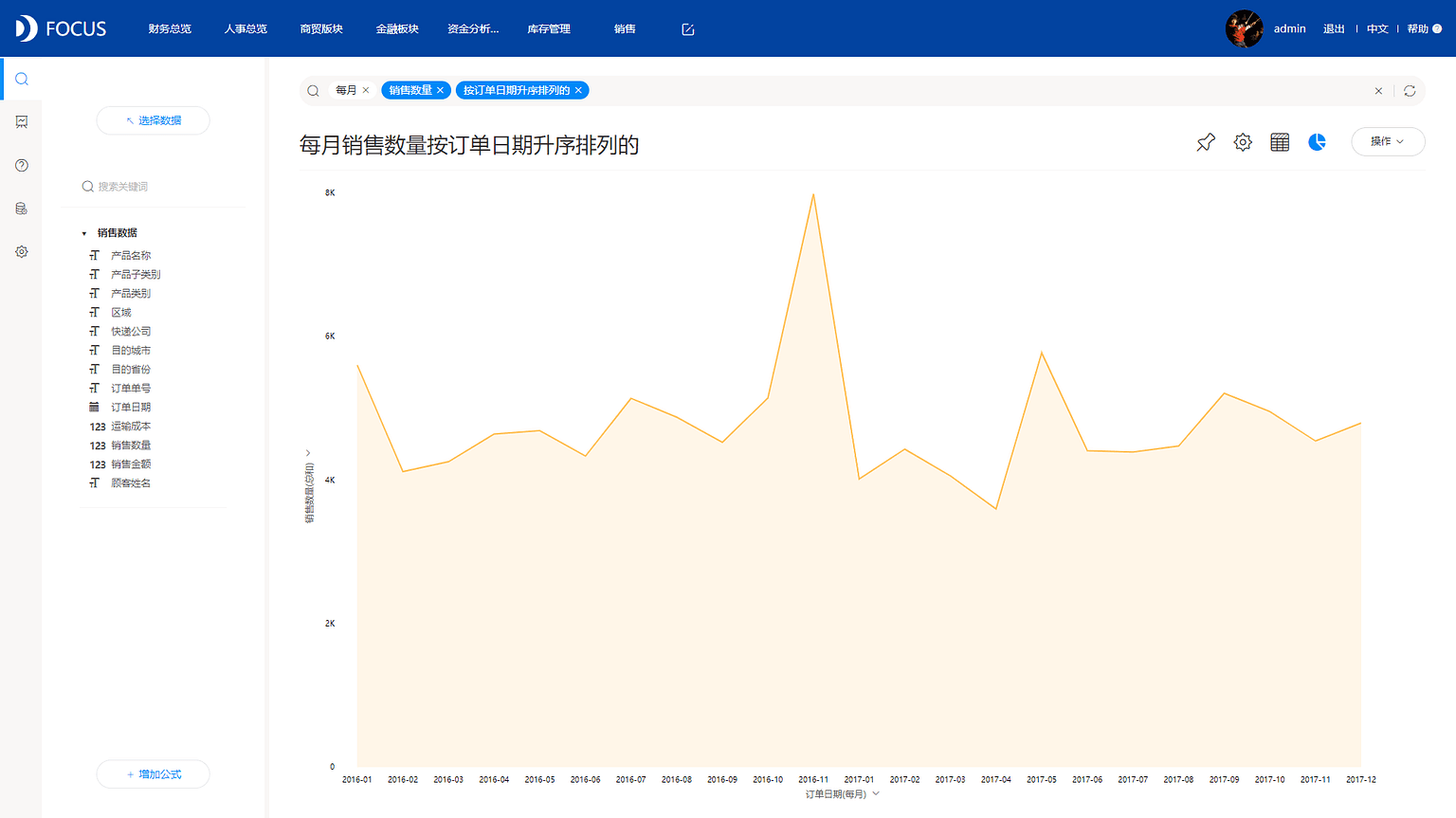Click the search bar magnifier icon
The image size is (1456, 818).
[313, 91]
